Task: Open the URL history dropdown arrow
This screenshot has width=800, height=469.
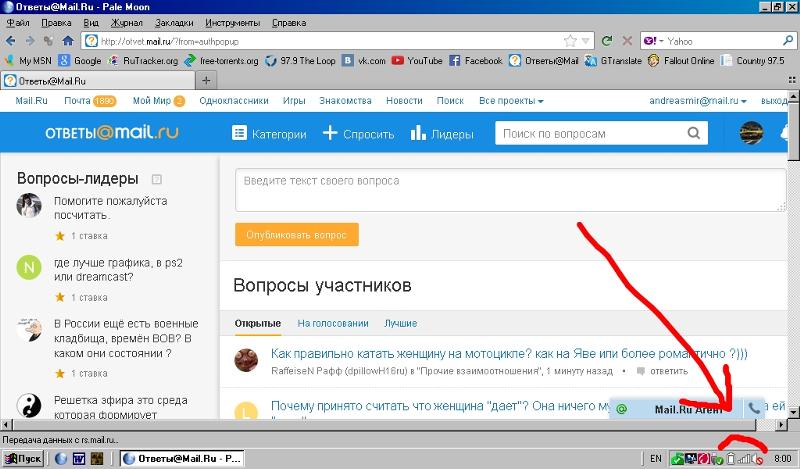Action: click(x=586, y=41)
